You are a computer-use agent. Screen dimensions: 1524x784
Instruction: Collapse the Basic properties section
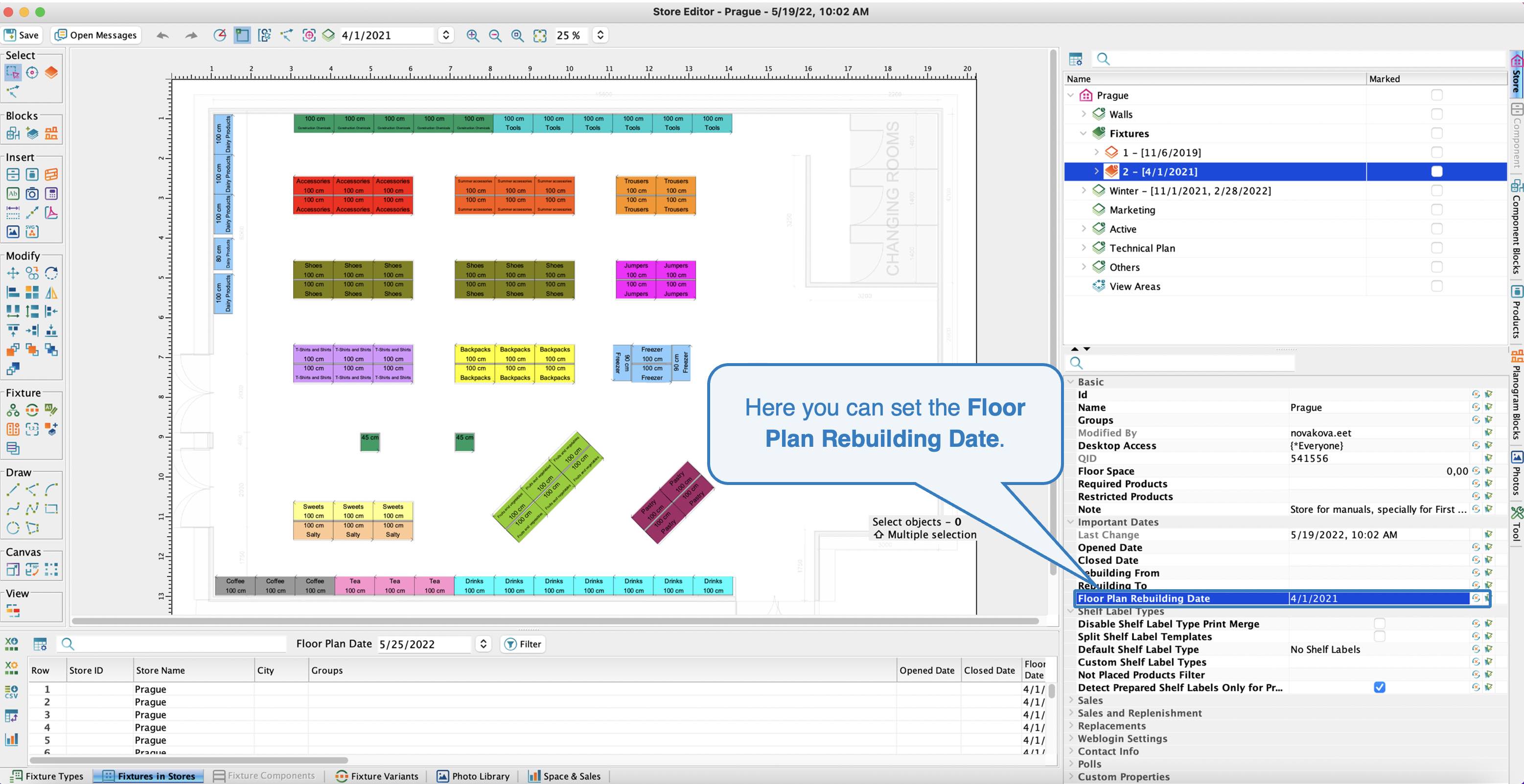1071,382
